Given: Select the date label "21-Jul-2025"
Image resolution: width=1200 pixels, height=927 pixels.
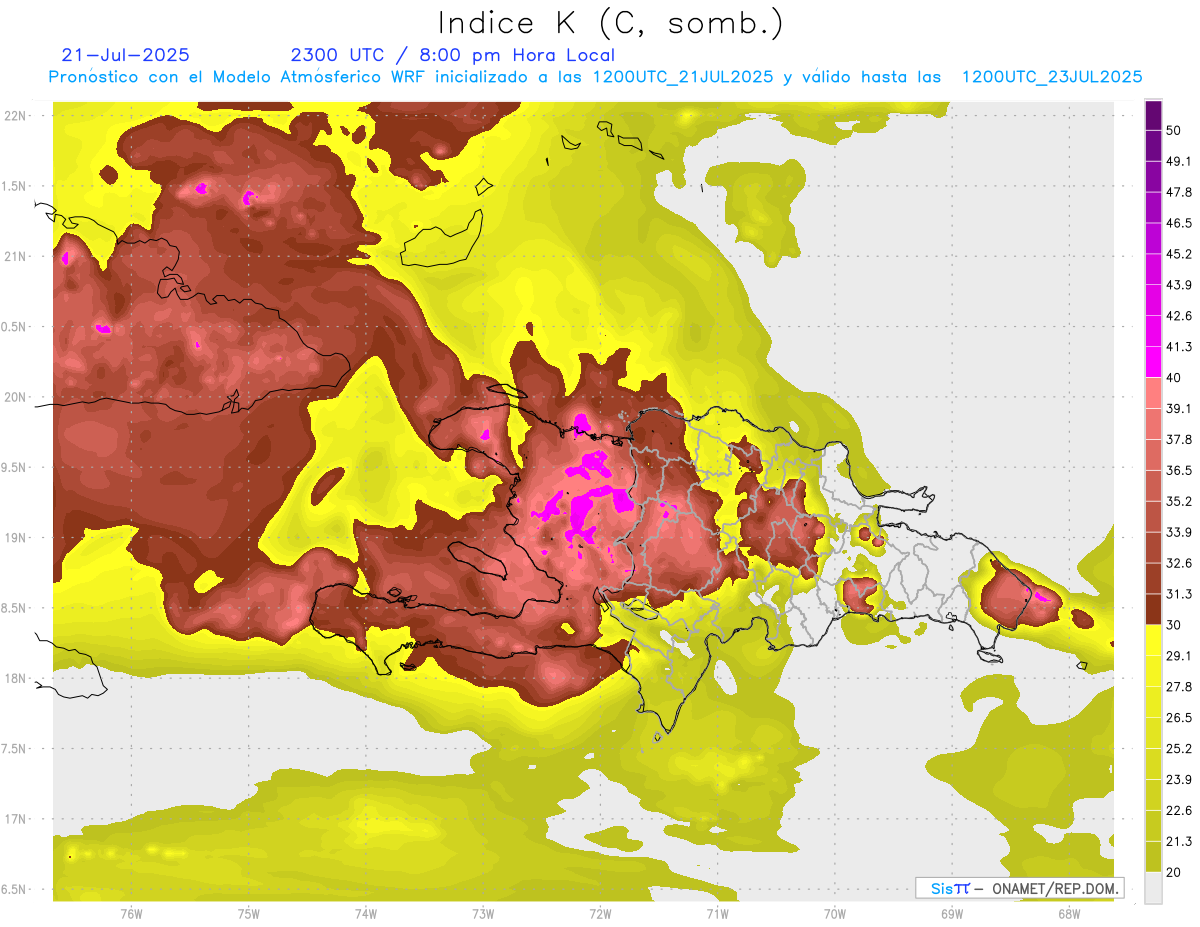Looking at the screenshot, I should coord(125,55).
